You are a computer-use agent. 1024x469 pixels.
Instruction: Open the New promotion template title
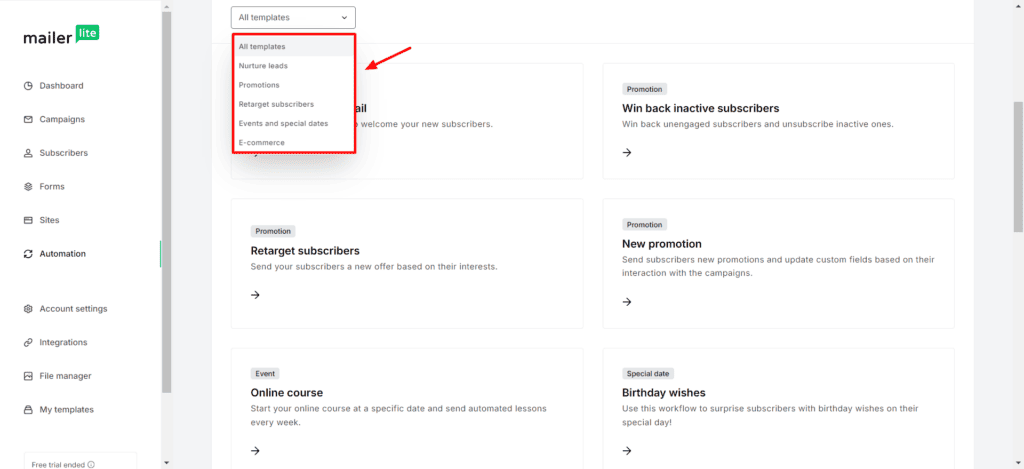(662, 244)
